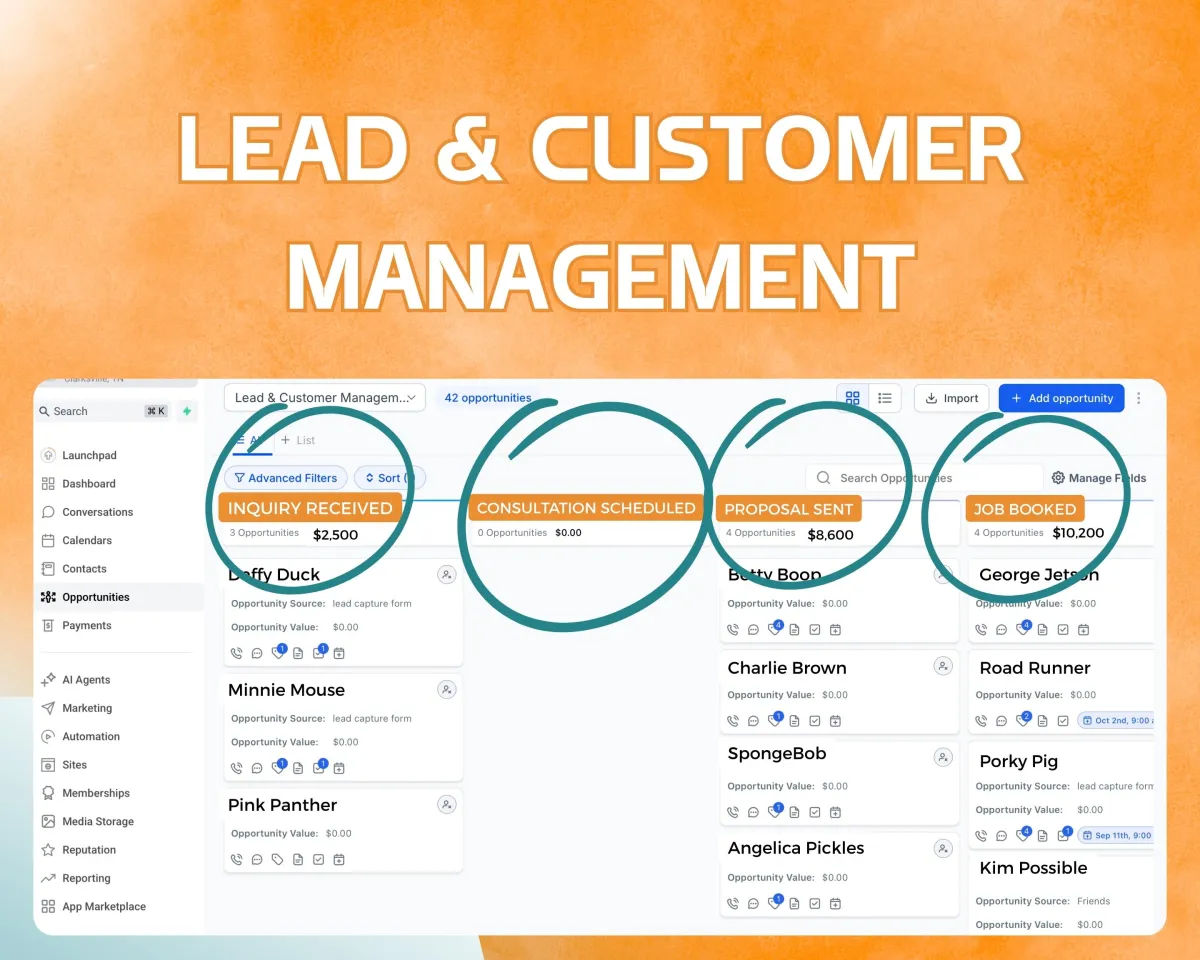Click the call icon on Pink Panther's card
1200x960 pixels.
point(237,859)
